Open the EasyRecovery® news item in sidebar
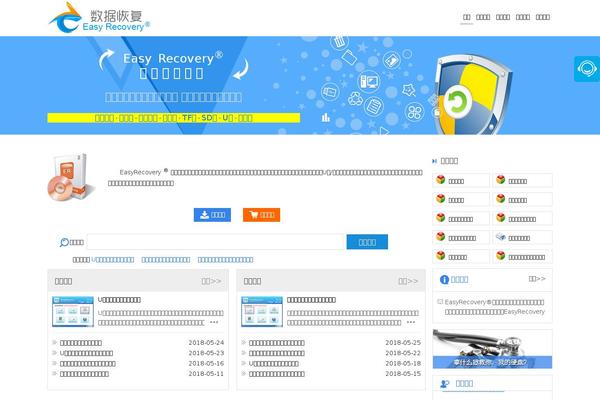This screenshot has height=400, width=600. coord(494,307)
